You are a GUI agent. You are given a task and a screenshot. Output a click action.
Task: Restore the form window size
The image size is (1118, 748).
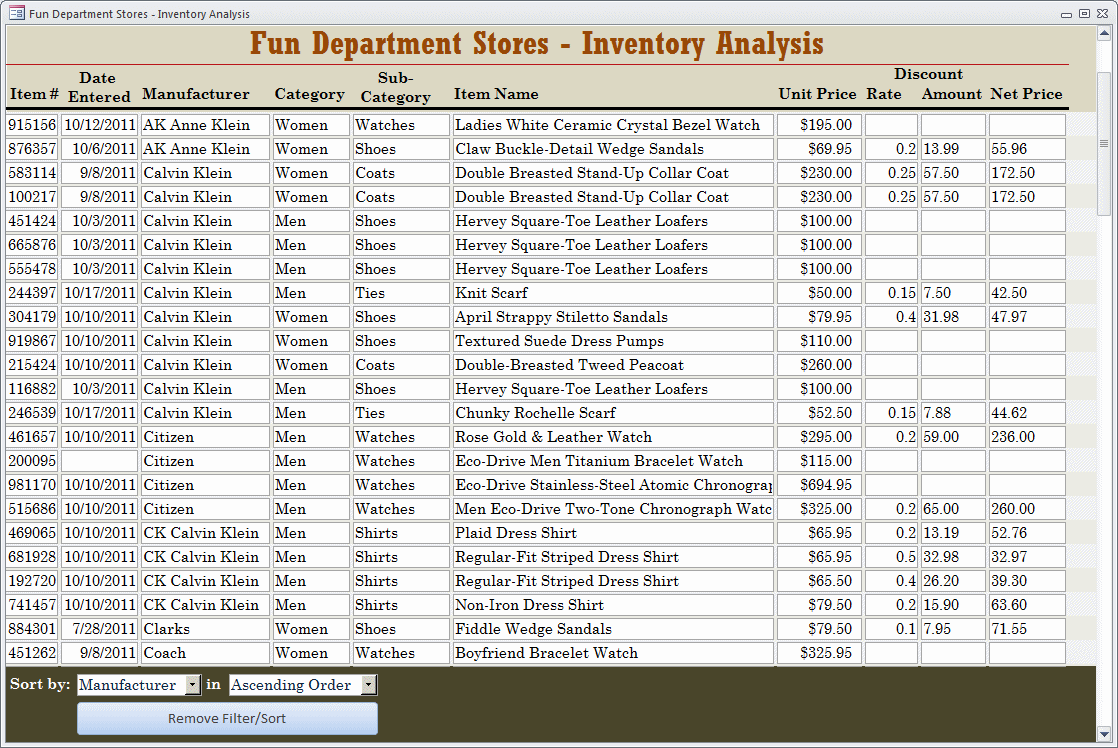click(x=1084, y=14)
